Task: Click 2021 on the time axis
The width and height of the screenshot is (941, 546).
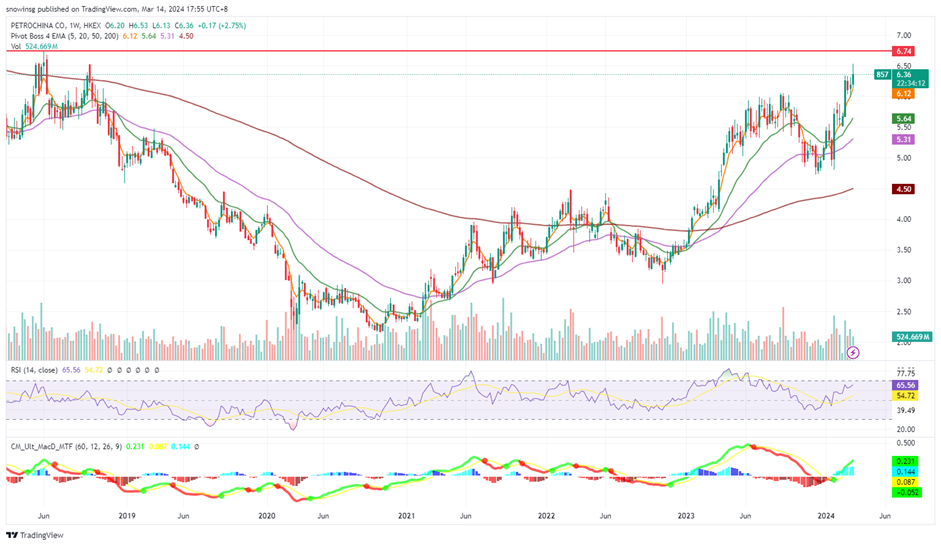Action: [406, 516]
